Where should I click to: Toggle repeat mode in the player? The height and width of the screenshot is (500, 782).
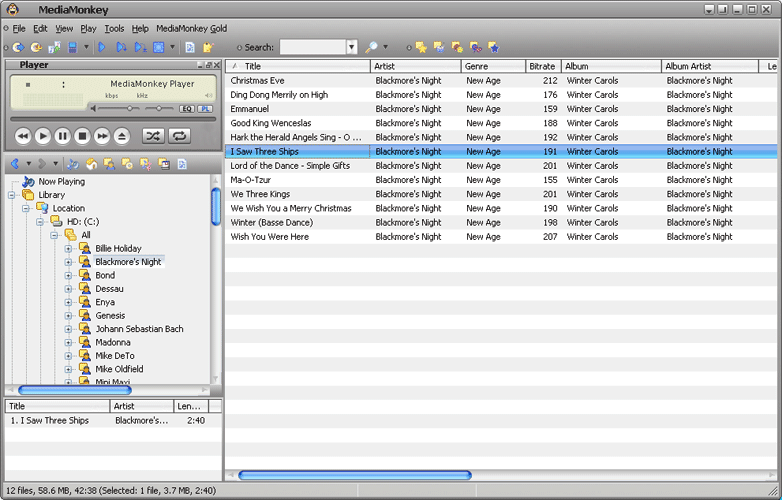180,136
